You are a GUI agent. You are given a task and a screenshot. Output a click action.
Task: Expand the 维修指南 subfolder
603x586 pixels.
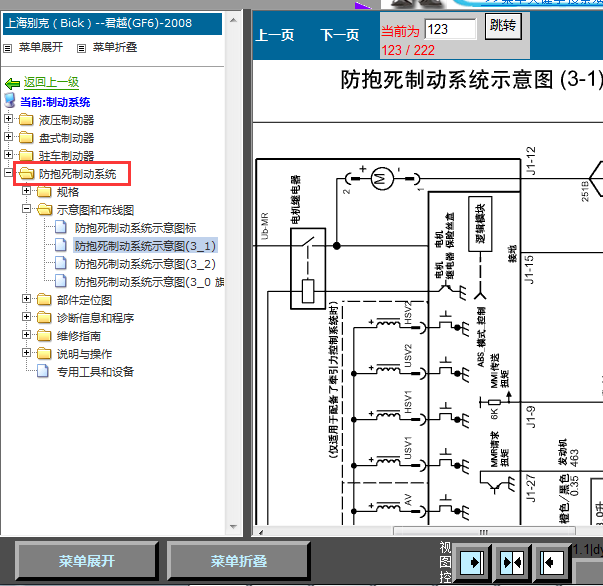[x=26, y=335]
